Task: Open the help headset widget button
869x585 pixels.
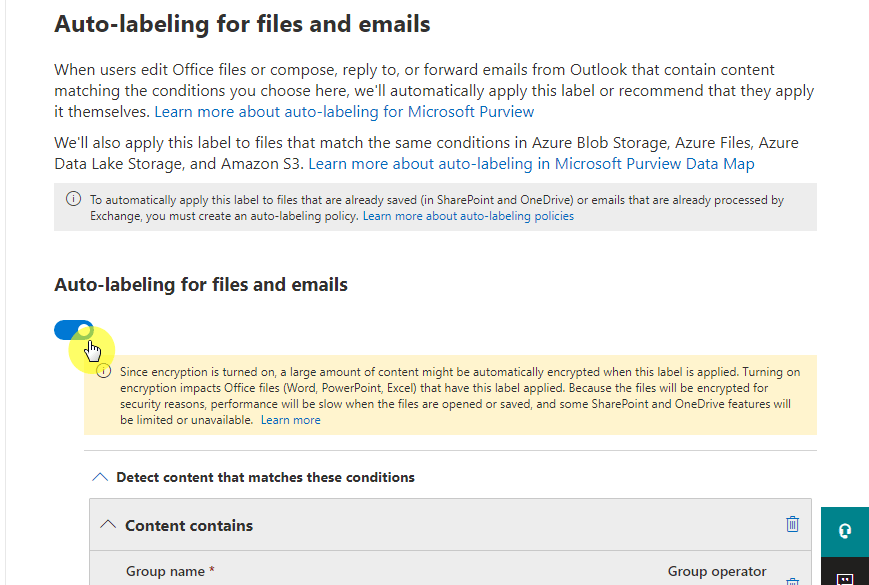Action: tap(845, 531)
